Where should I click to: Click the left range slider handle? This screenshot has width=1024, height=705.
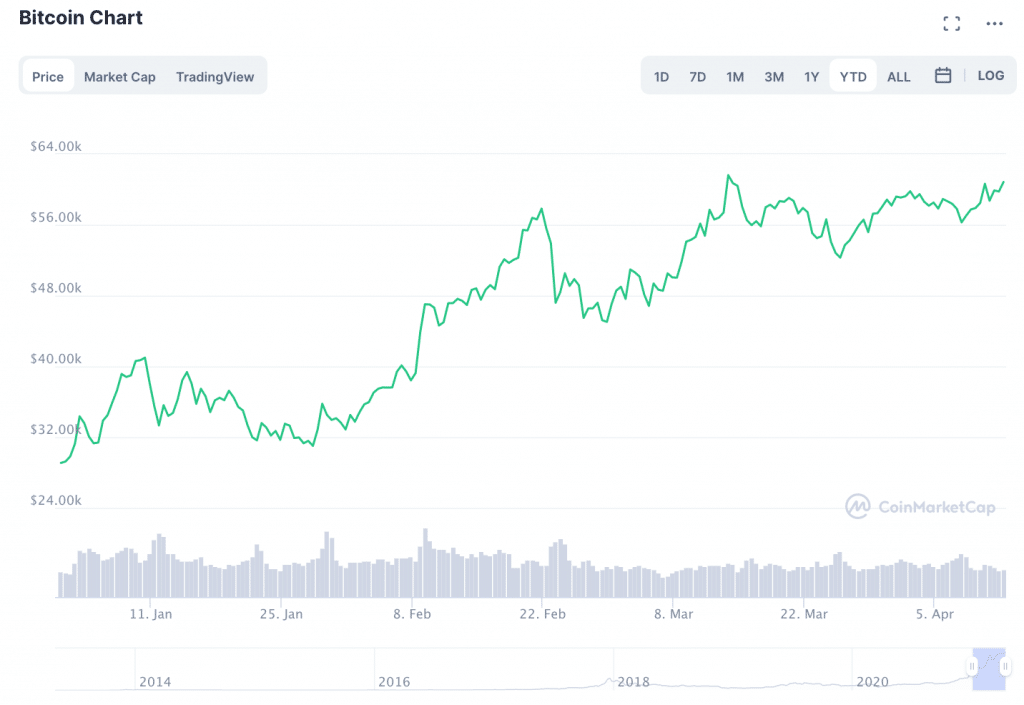click(972, 666)
